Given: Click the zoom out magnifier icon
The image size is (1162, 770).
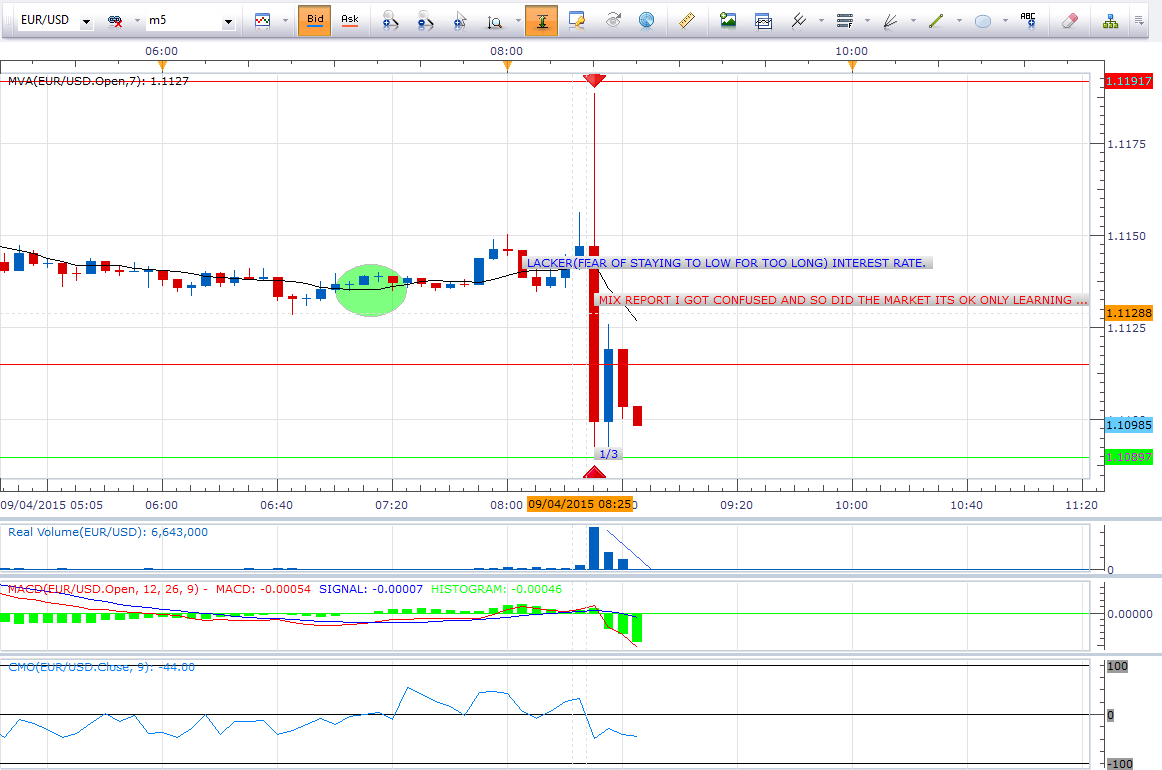Looking at the screenshot, I should tap(425, 19).
